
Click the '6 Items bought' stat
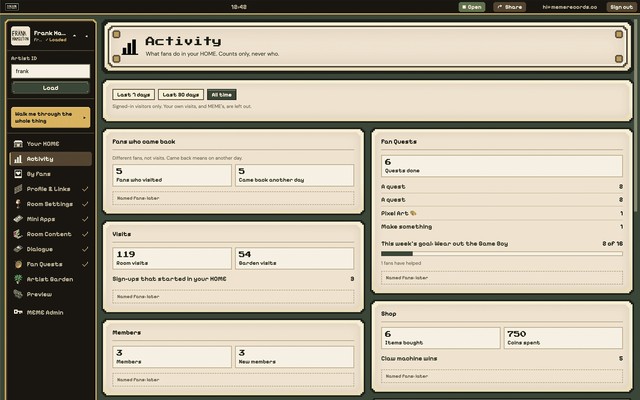coord(440,338)
